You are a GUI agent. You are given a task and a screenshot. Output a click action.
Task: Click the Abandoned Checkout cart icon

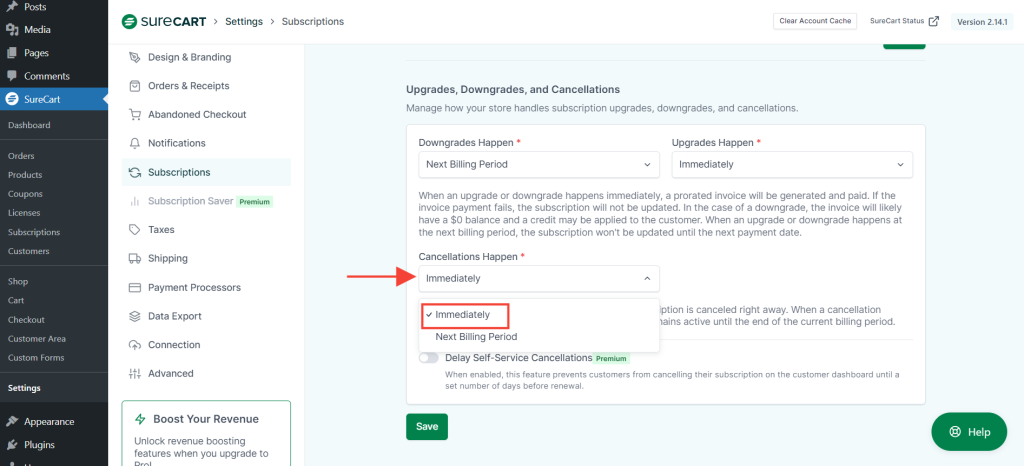135,115
